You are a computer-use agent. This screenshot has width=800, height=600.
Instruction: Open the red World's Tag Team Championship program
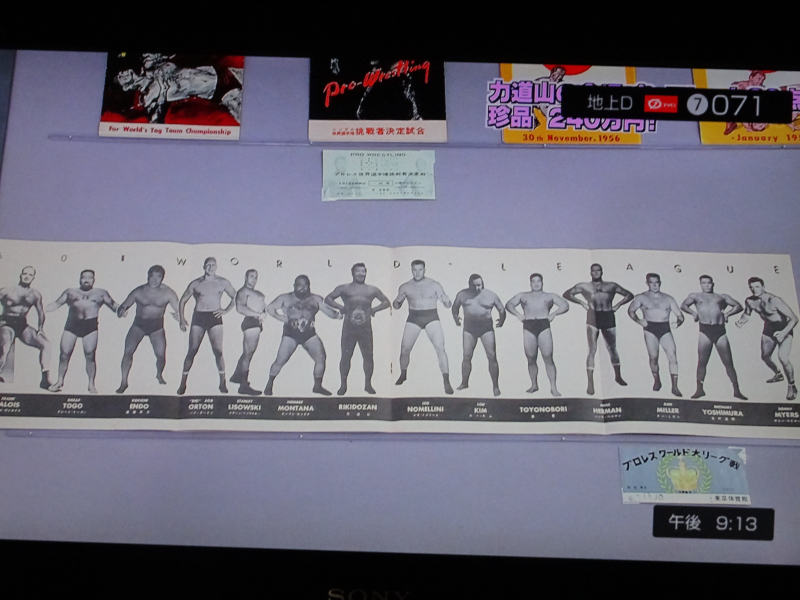pos(171,96)
